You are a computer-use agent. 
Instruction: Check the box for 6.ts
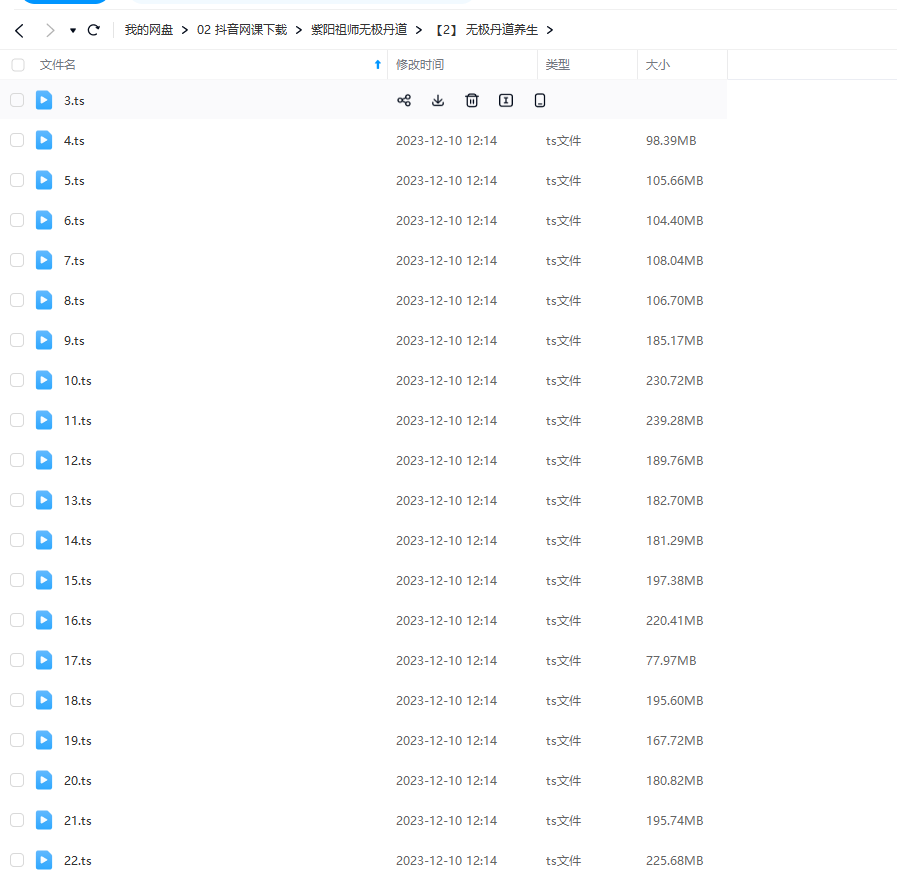click(x=17, y=220)
